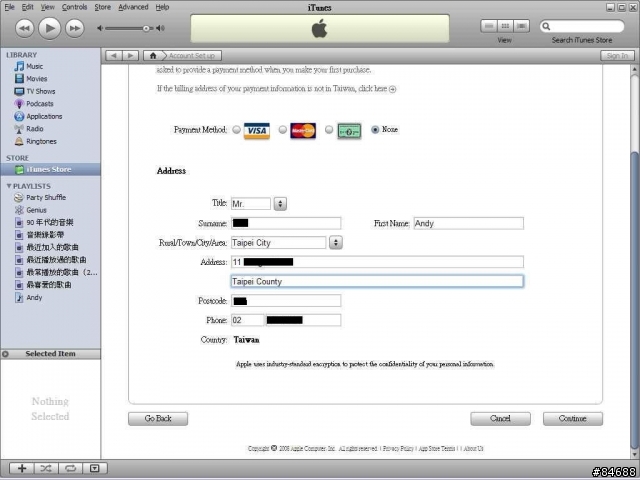Click the billing address 'click here' arrow link
The image size is (640, 480).
(x=392, y=89)
